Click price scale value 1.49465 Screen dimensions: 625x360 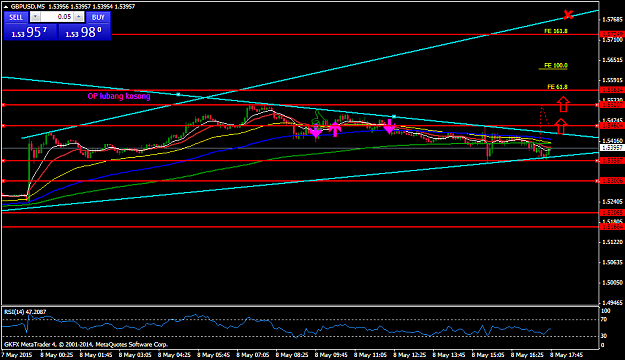click(x=613, y=303)
